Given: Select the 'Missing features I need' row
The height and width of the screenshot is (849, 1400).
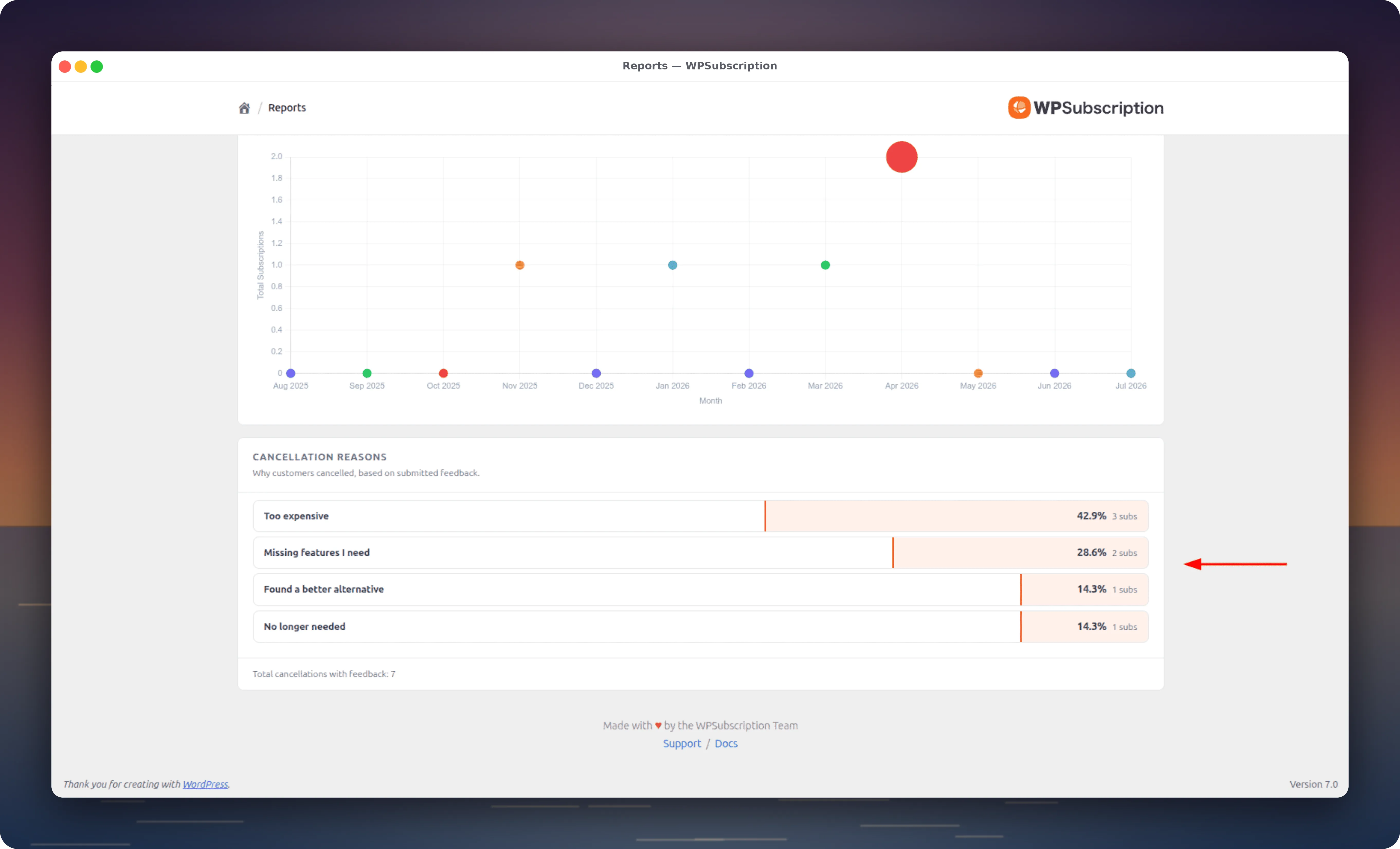Looking at the screenshot, I should [701, 553].
